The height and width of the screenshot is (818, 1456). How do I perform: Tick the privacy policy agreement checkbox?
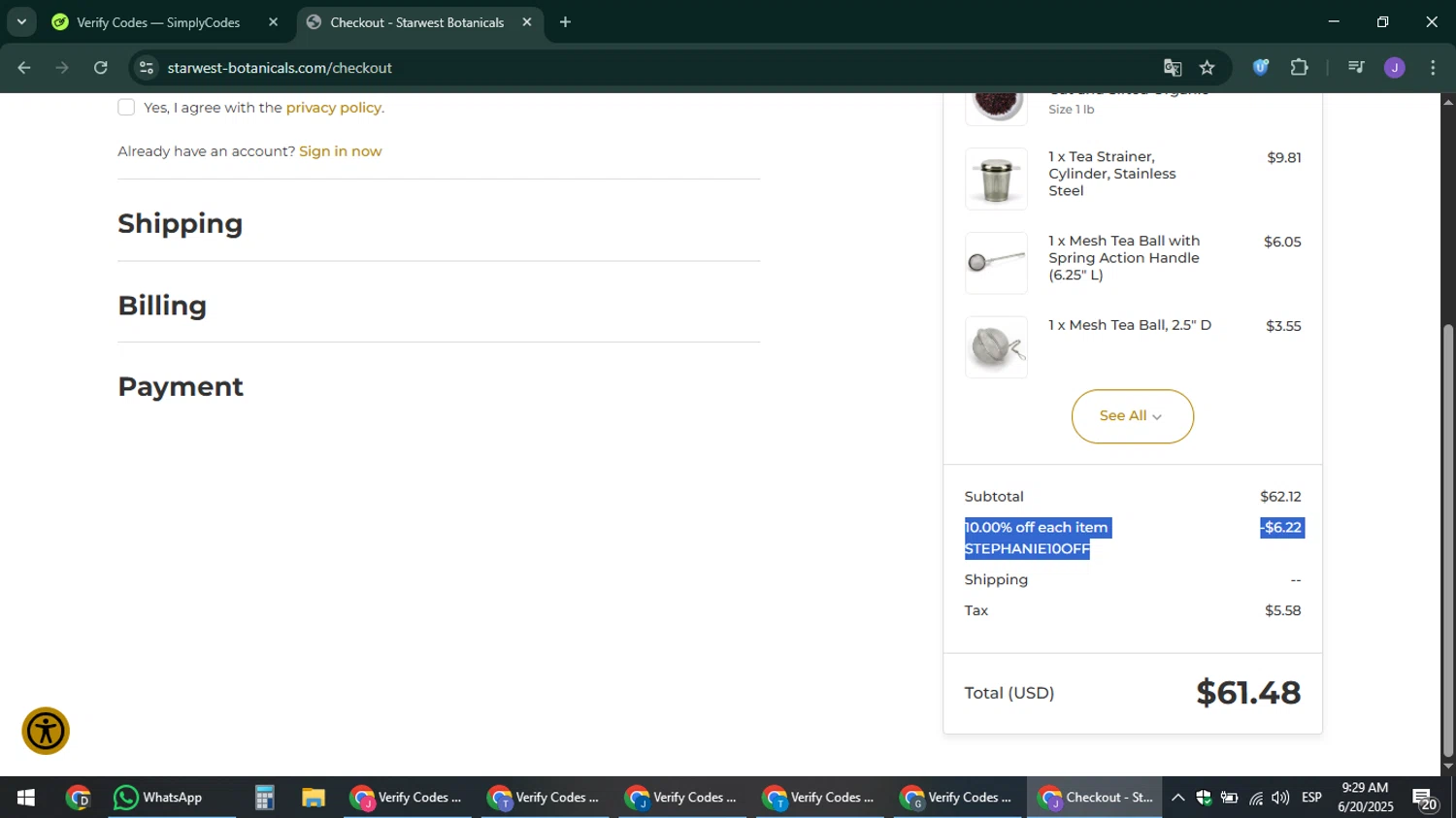tap(126, 107)
